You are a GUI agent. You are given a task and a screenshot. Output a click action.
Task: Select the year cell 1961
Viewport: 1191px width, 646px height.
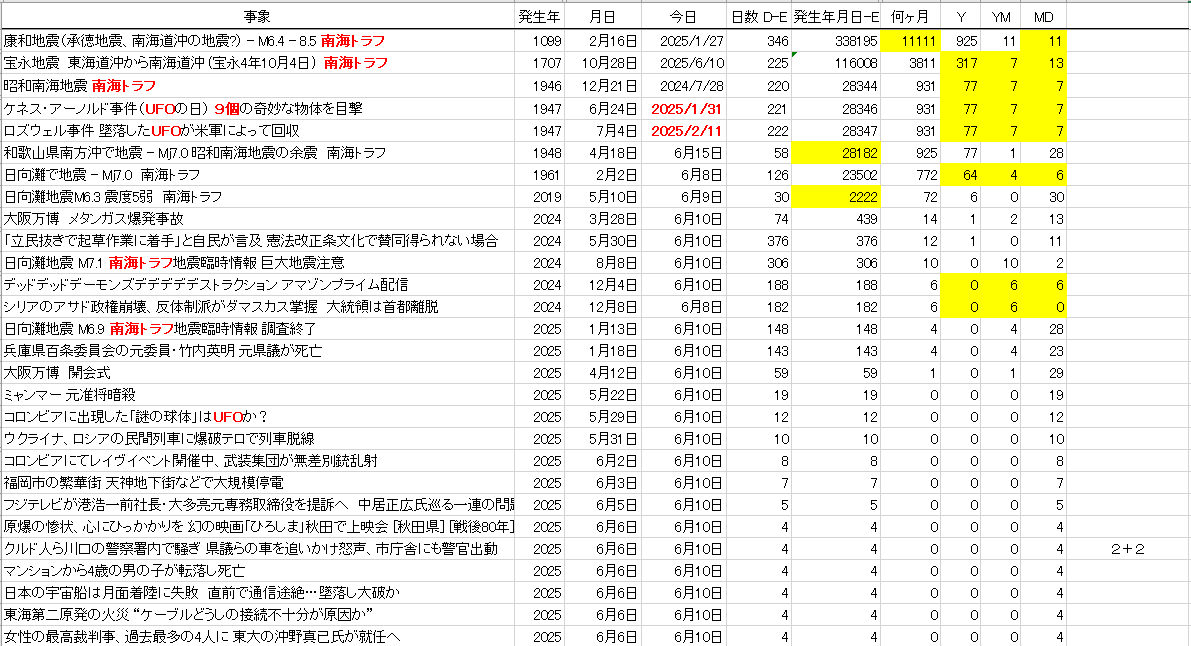point(539,175)
